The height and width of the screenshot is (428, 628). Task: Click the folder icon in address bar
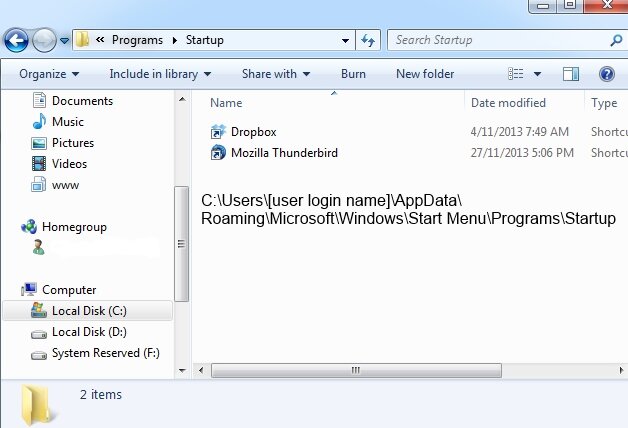click(x=83, y=40)
